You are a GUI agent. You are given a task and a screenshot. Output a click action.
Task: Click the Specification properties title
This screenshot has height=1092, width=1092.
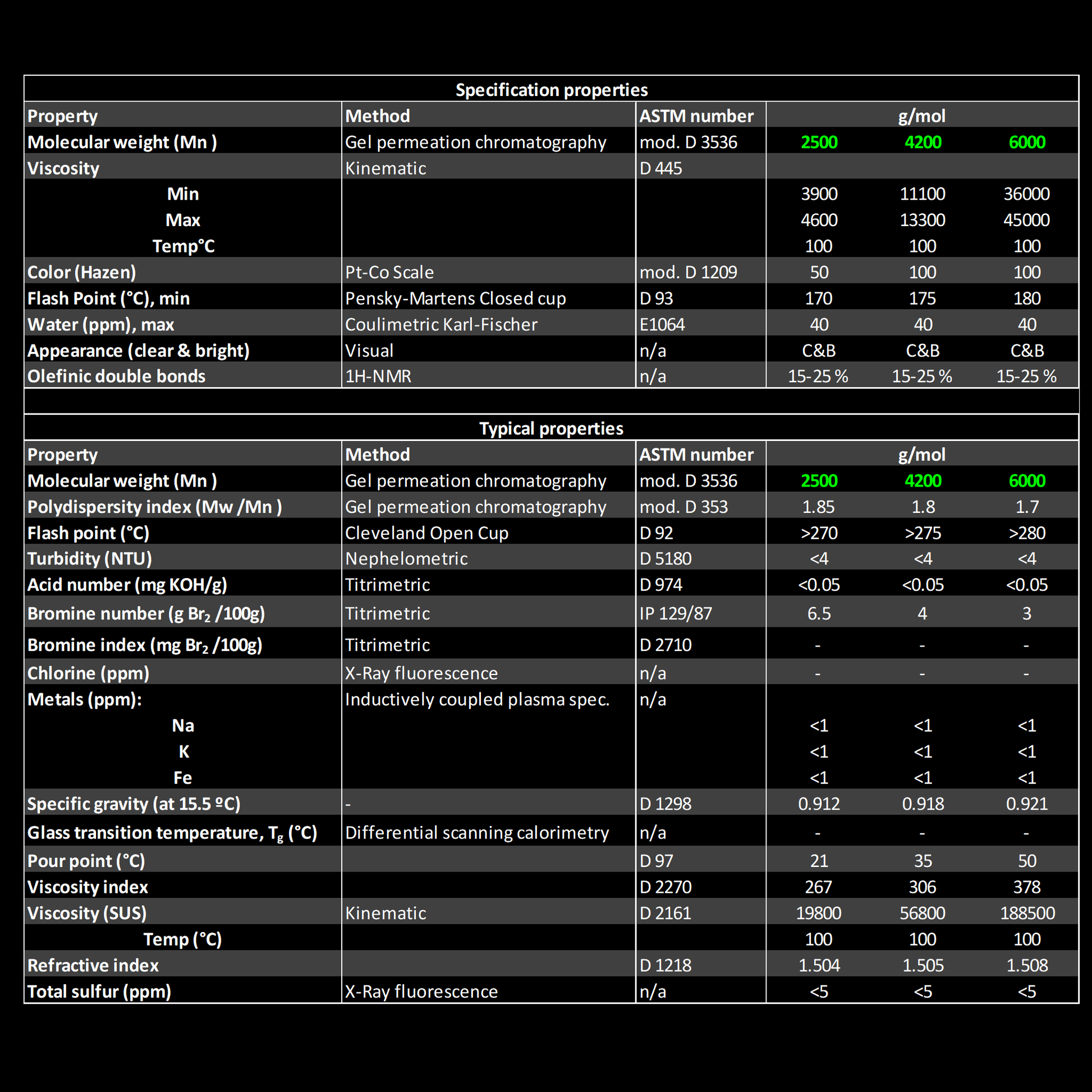(x=551, y=90)
